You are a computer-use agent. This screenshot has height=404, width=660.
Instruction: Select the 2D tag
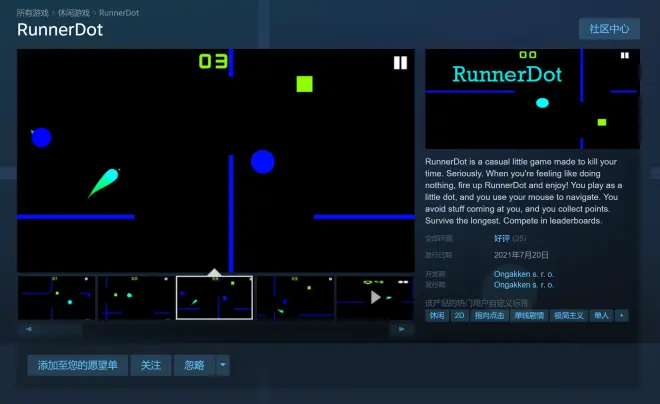[x=459, y=316]
